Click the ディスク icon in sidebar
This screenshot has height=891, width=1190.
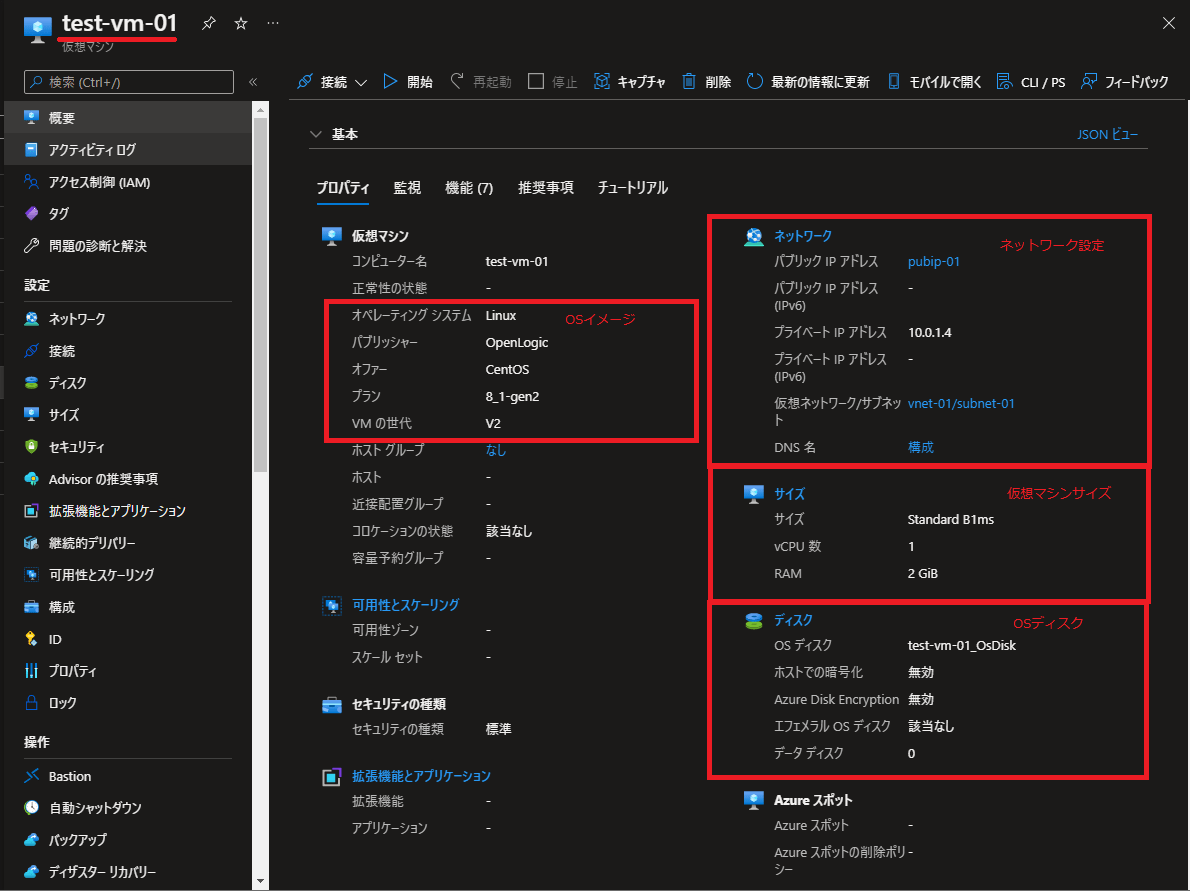(31, 383)
